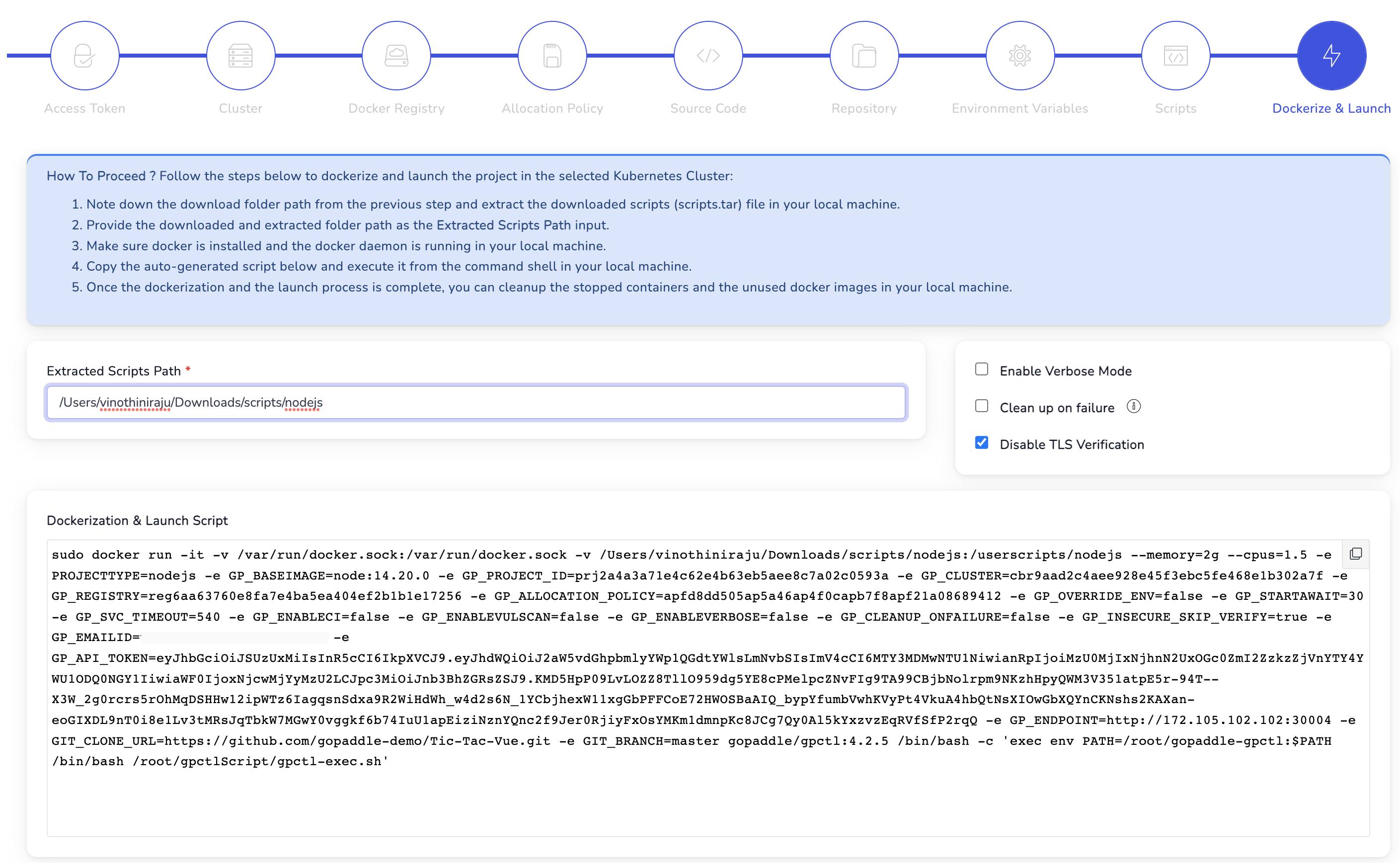Screen dimensions: 1400x863
Task: Copy the Dockerization & Launch Script
Action: (1356, 554)
